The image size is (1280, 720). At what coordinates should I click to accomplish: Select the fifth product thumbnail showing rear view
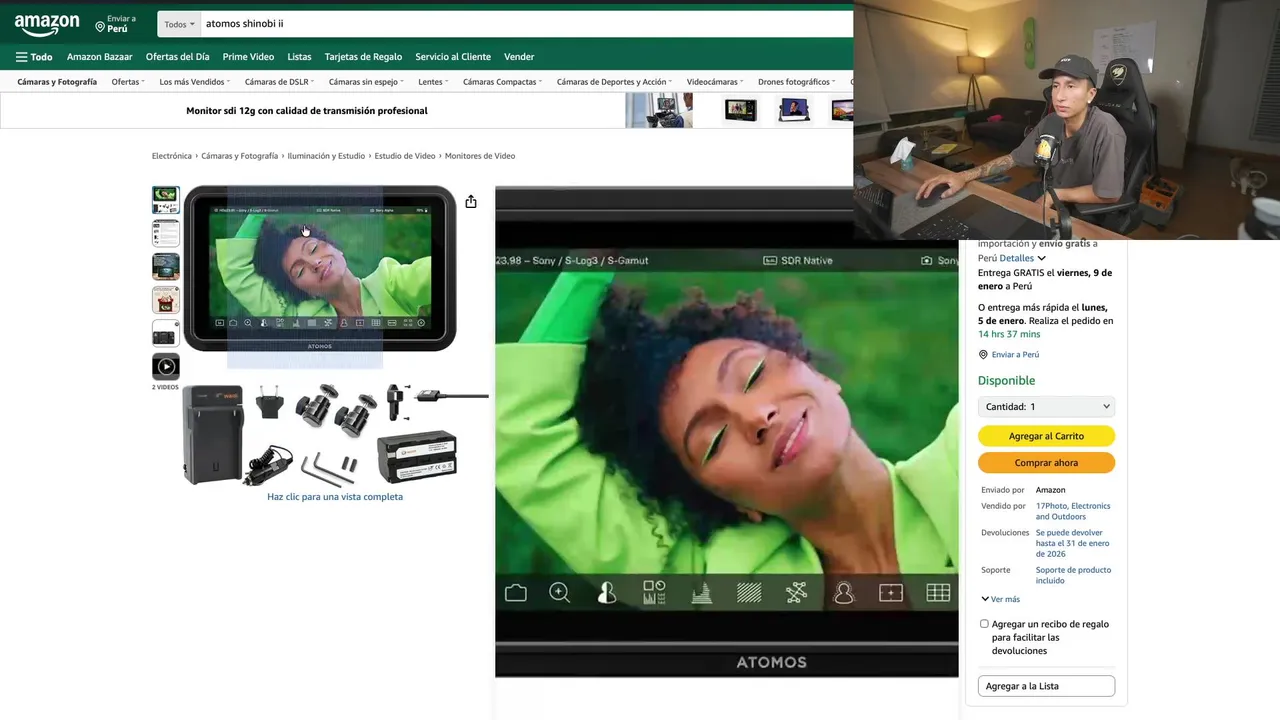(x=166, y=333)
